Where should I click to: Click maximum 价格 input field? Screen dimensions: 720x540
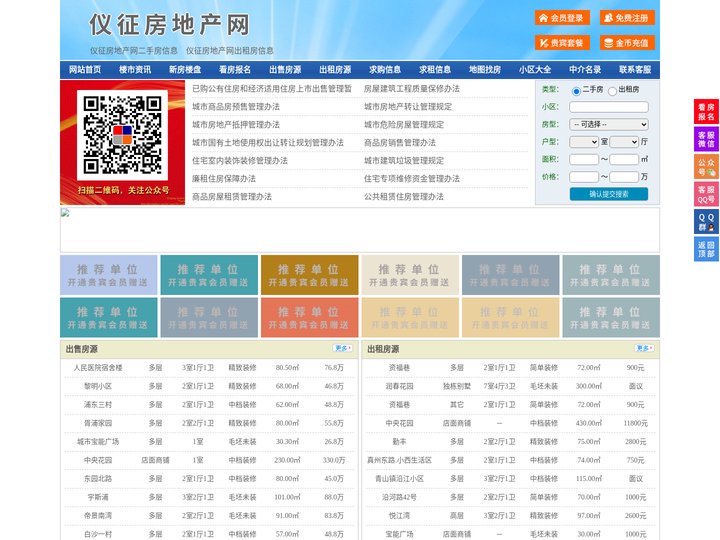(624, 177)
